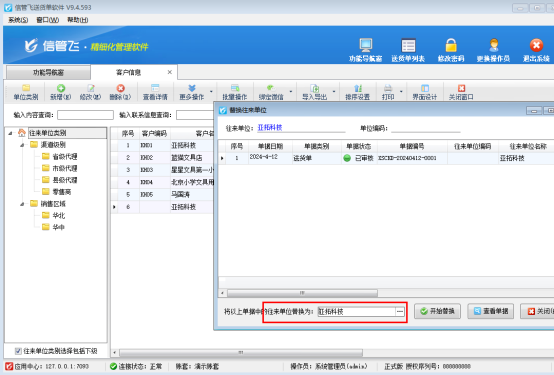Open 单位类别 folder toolbar icon
This screenshot has height=375, width=554.
26,88
